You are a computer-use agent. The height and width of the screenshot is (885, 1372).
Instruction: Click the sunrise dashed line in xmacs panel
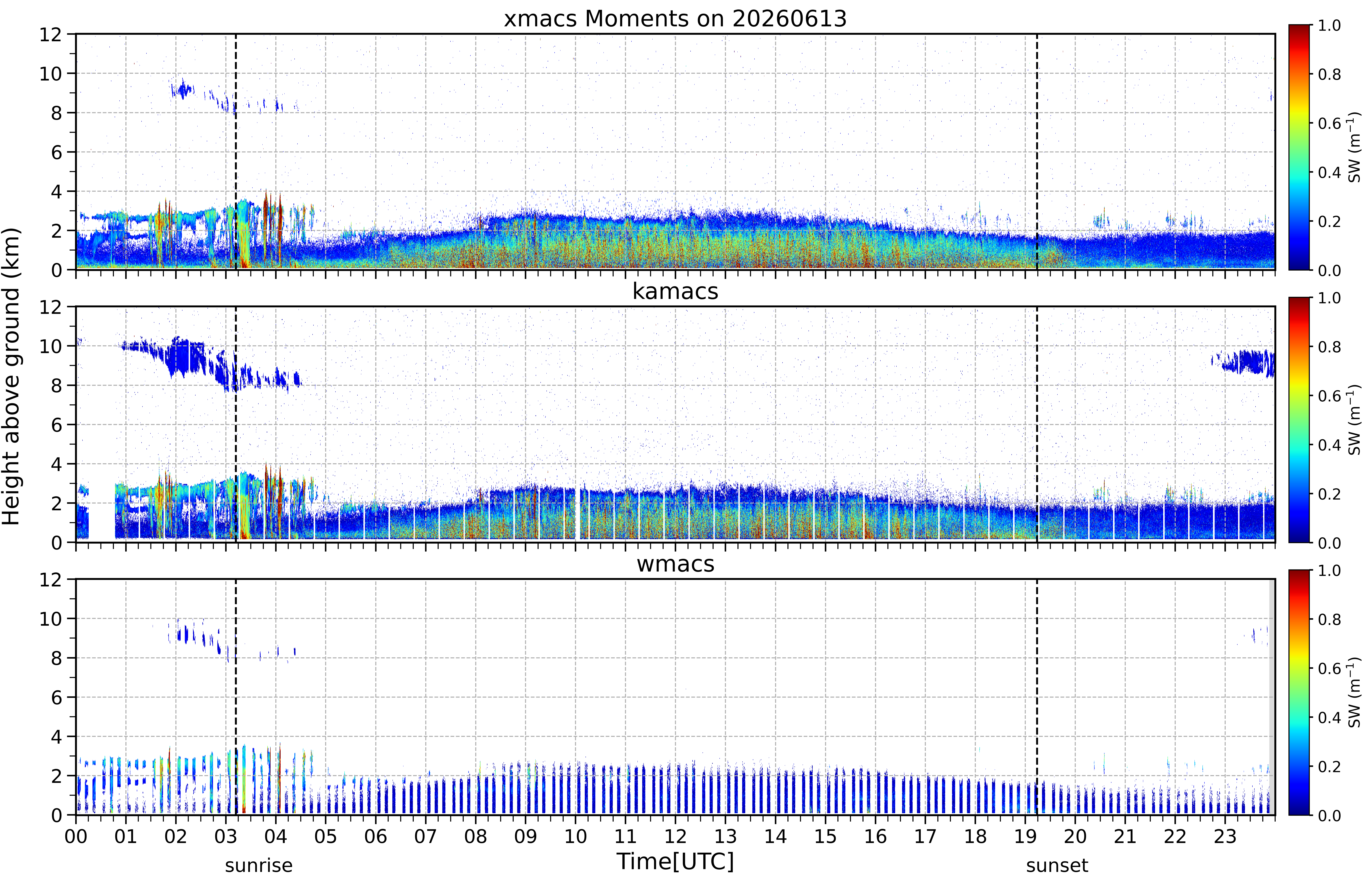(x=236, y=152)
